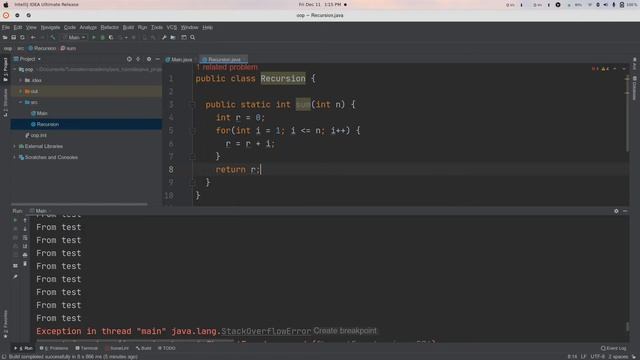Select the Recursion.java editor tab
Image resolution: width=640 pixels, height=360 pixels.
tap(224, 60)
